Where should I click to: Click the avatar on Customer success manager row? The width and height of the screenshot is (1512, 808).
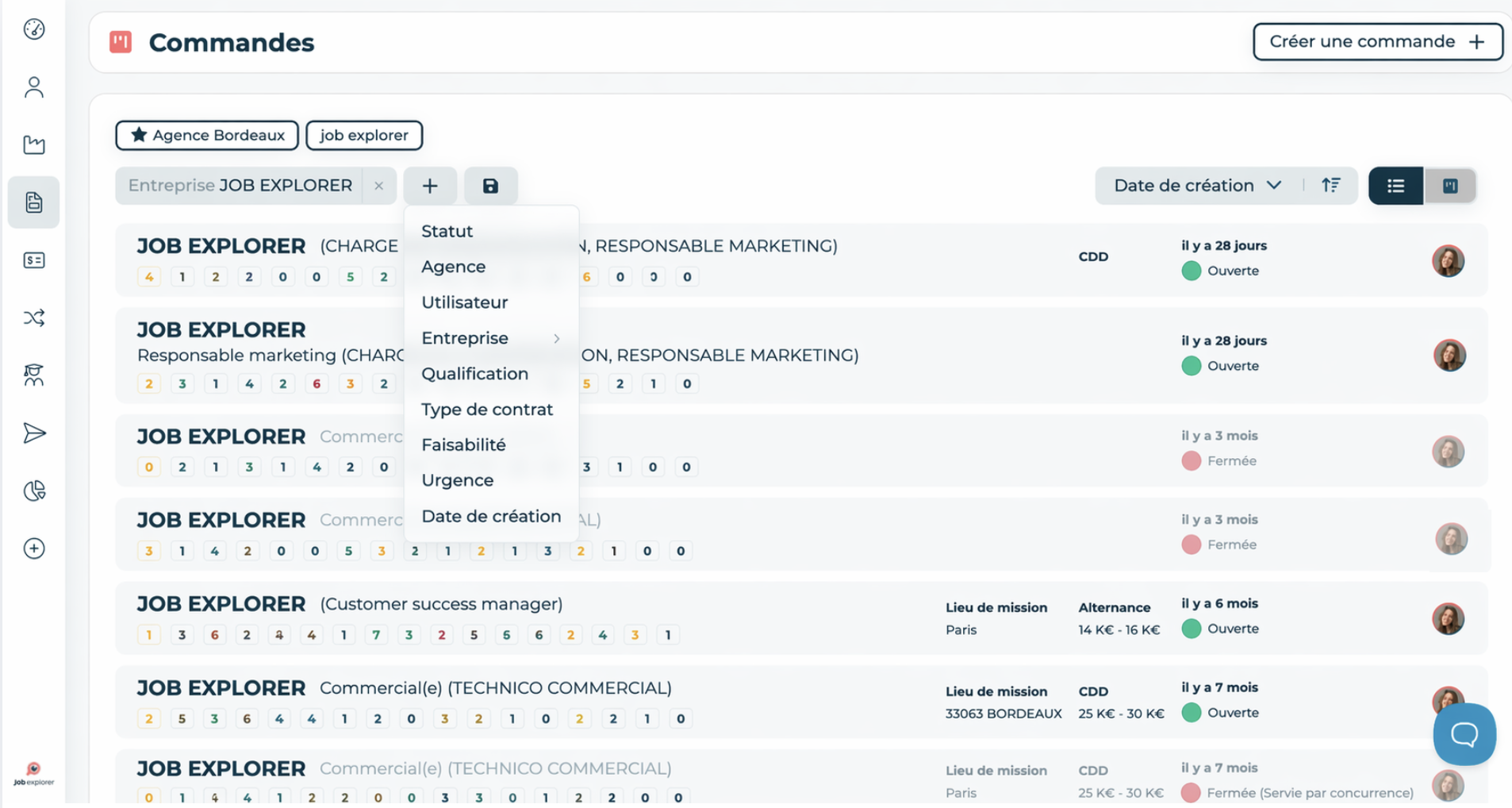(1448, 618)
